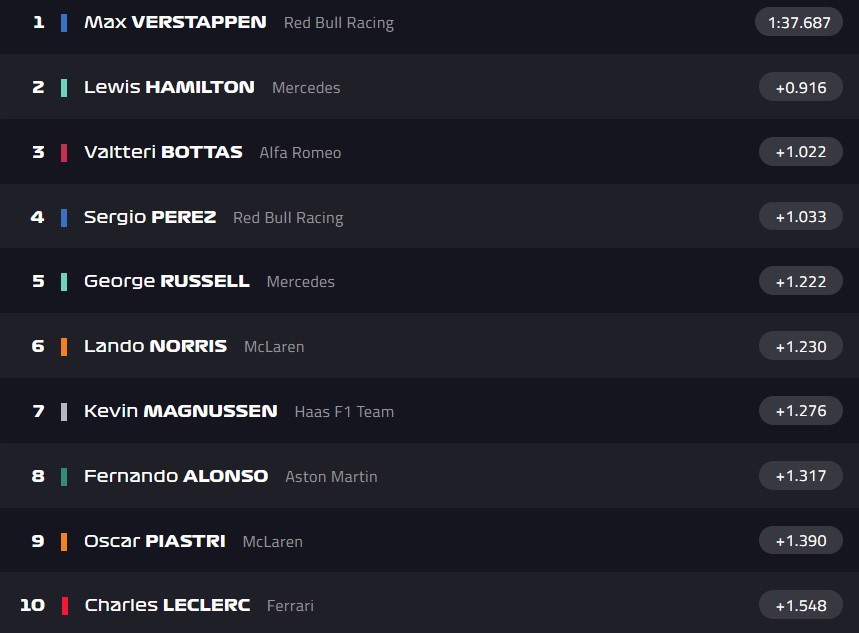Click the 1:37.687 lap time pill
Screen dimensions: 859x633
pos(800,22)
